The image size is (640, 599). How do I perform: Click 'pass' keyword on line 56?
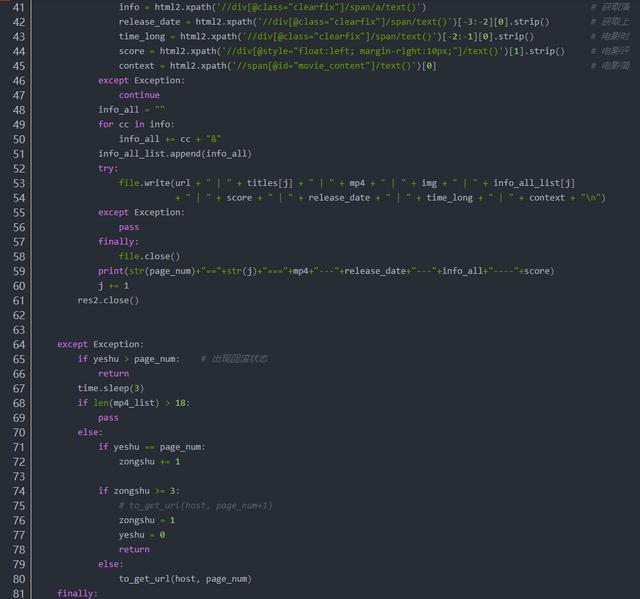tap(129, 227)
